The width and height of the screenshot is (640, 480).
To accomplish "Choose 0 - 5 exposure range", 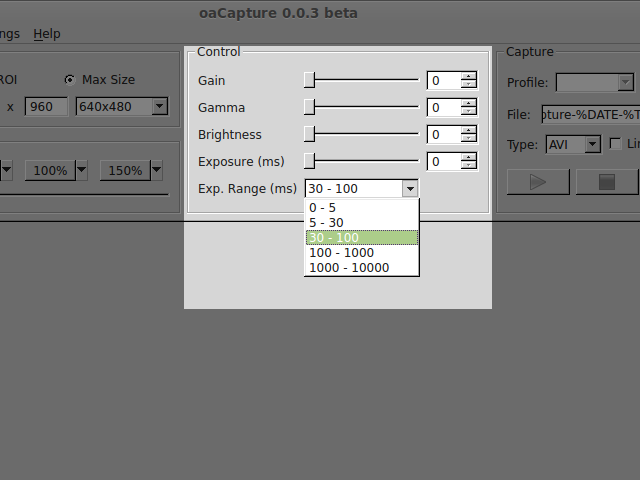I will coord(362,208).
